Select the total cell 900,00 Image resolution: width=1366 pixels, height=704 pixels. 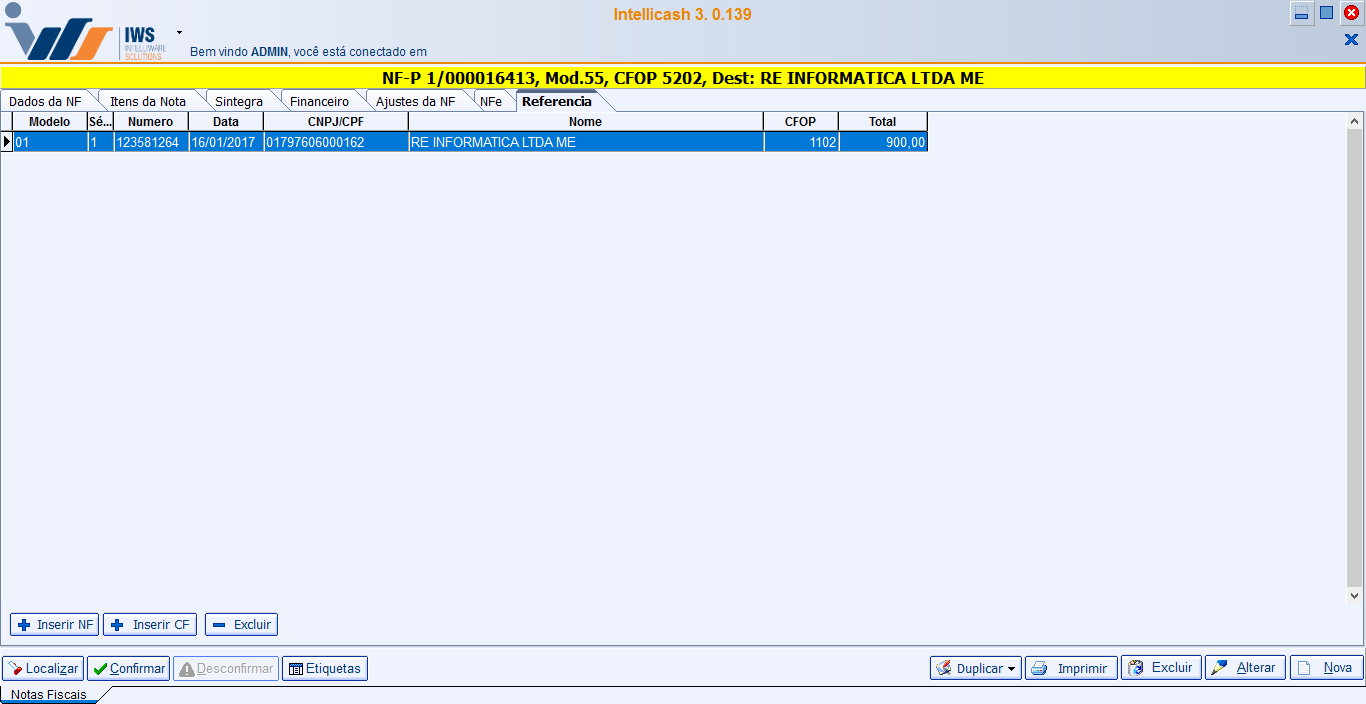[x=883, y=142]
